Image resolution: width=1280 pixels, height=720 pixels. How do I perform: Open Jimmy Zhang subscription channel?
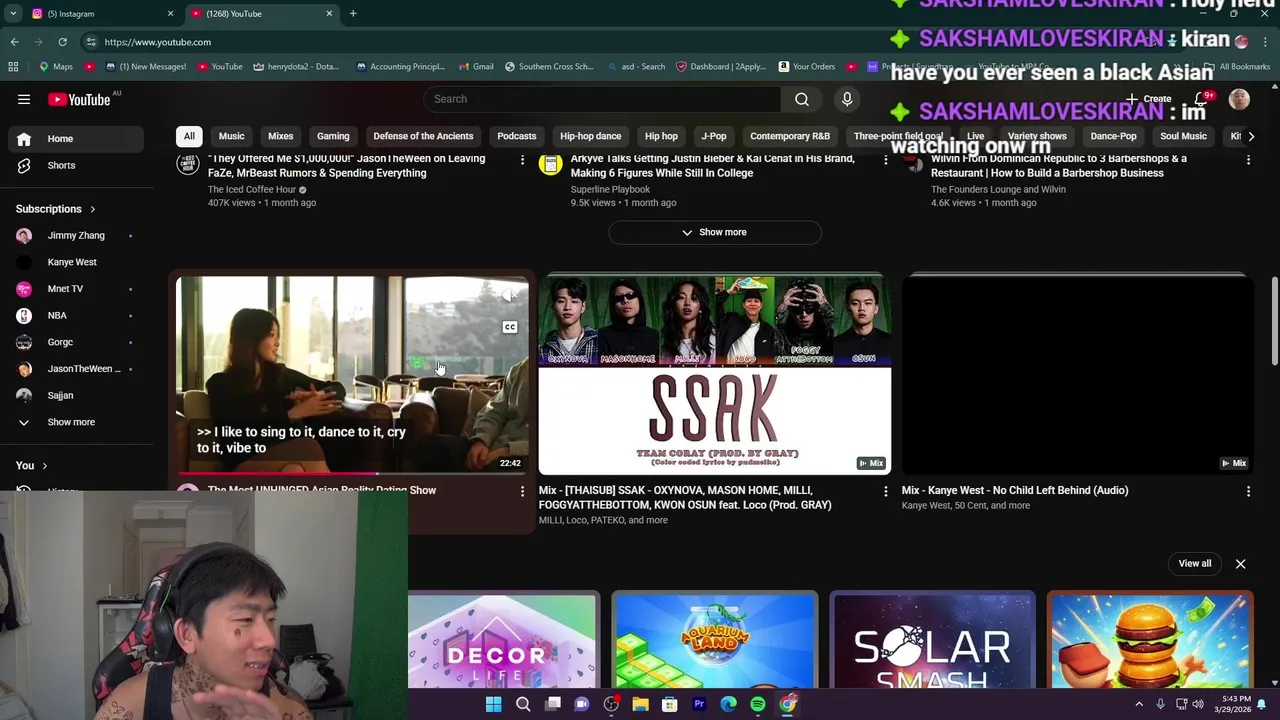click(77, 235)
